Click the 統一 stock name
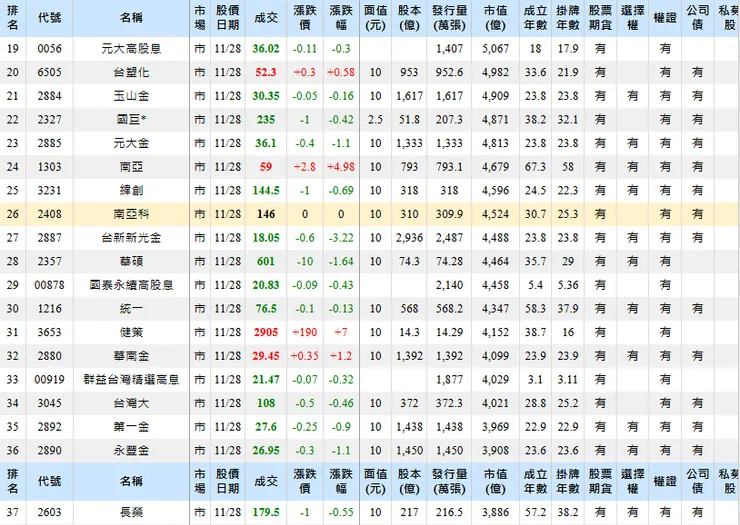740x525 pixels. 131,308
